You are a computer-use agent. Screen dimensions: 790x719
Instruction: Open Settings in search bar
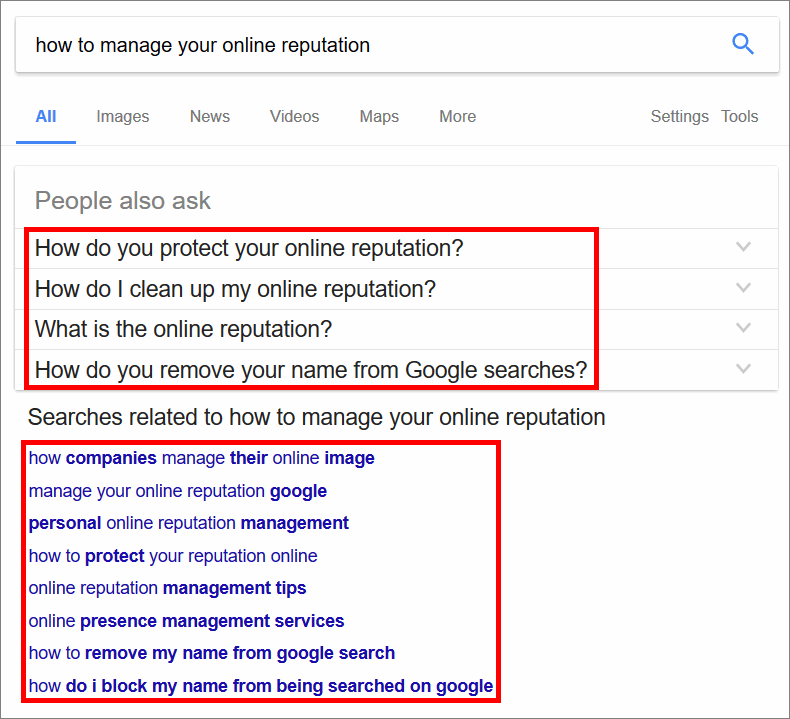pos(679,116)
